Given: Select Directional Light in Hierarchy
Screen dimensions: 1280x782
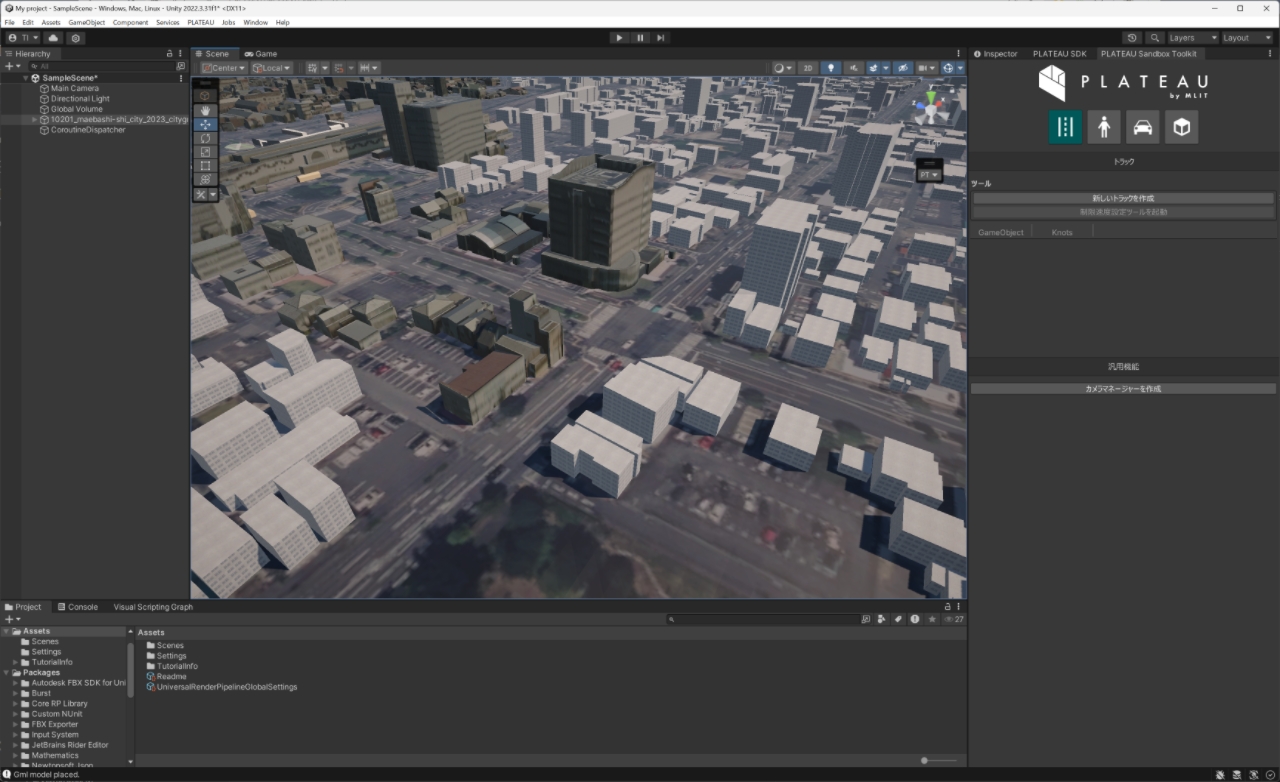Looking at the screenshot, I should point(80,99).
